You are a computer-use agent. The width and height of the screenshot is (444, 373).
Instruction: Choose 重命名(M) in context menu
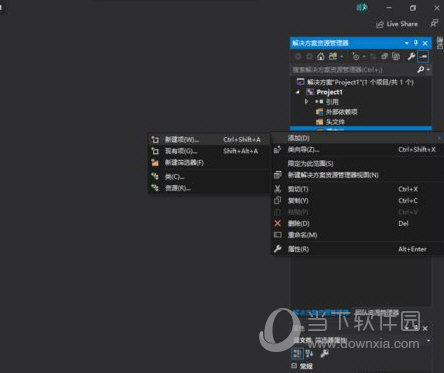(x=358, y=235)
